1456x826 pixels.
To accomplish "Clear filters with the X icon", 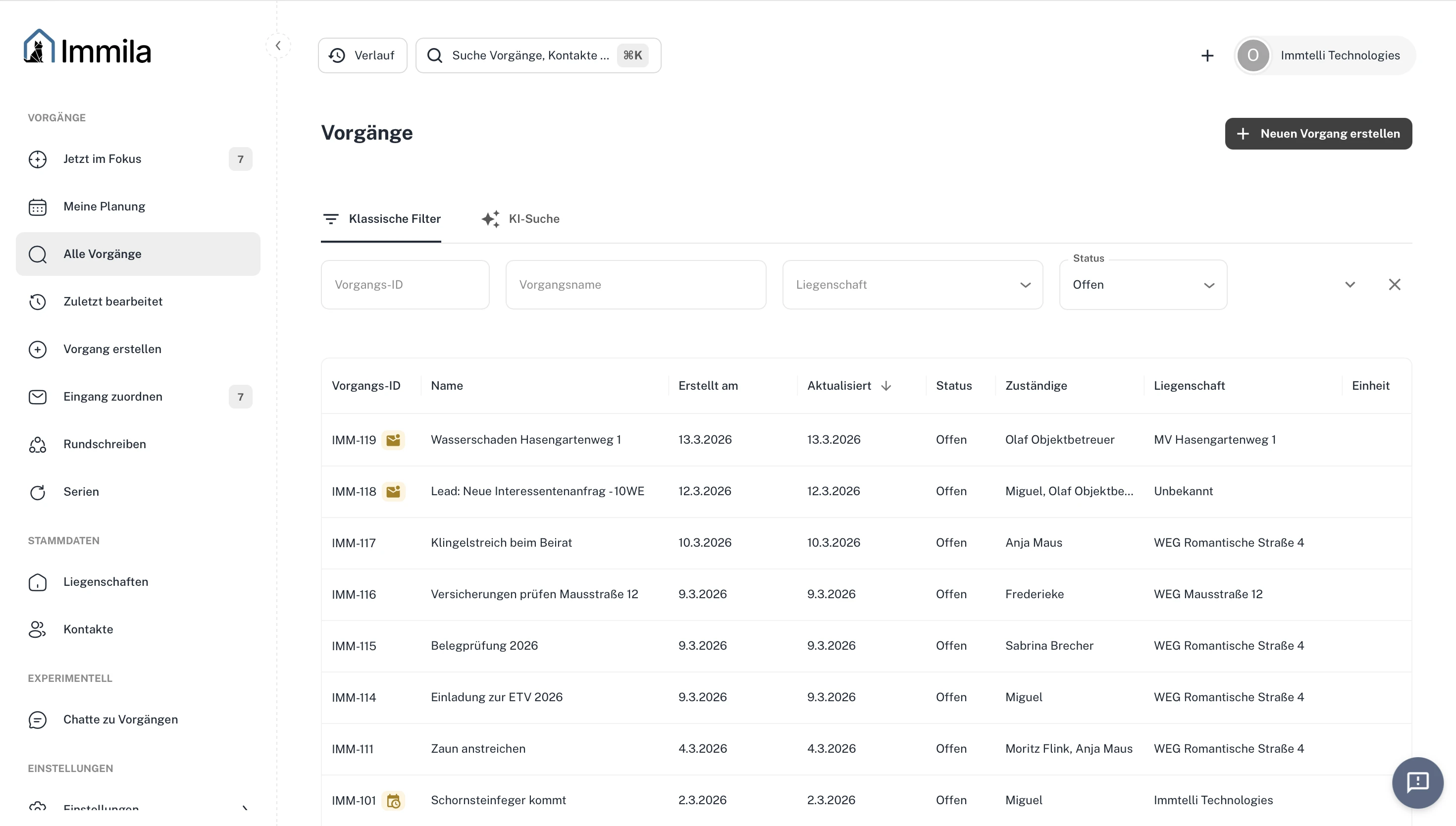I will 1394,285.
